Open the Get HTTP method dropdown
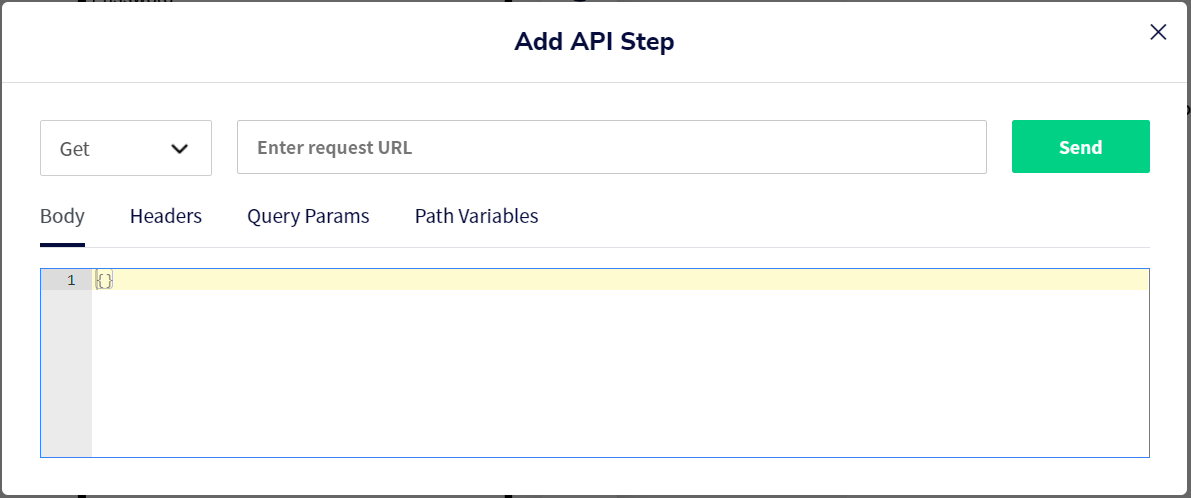The image size is (1191, 498). [x=126, y=148]
